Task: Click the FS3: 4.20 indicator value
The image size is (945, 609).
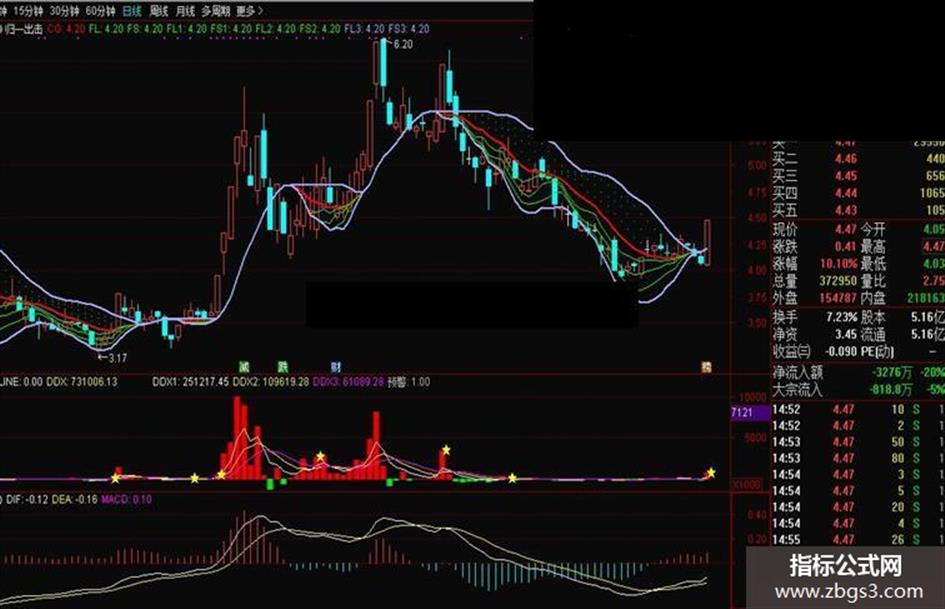Action: (x=409, y=29)
